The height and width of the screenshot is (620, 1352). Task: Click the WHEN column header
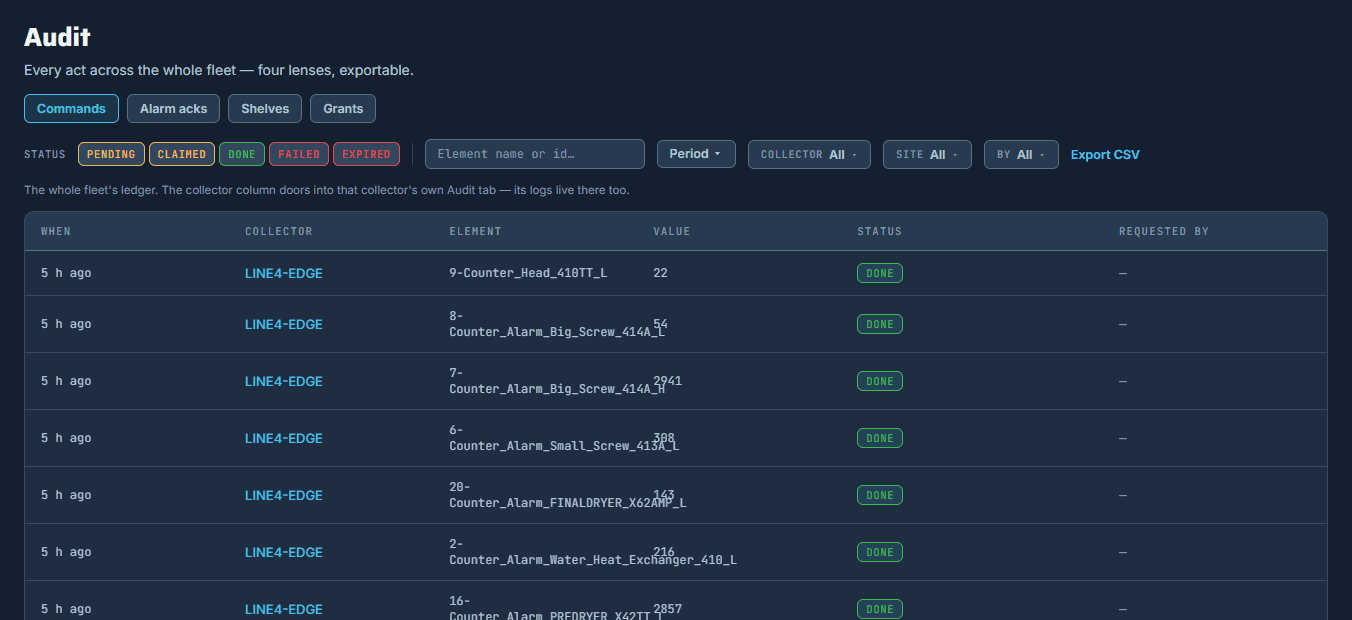(x=56, y=231)
